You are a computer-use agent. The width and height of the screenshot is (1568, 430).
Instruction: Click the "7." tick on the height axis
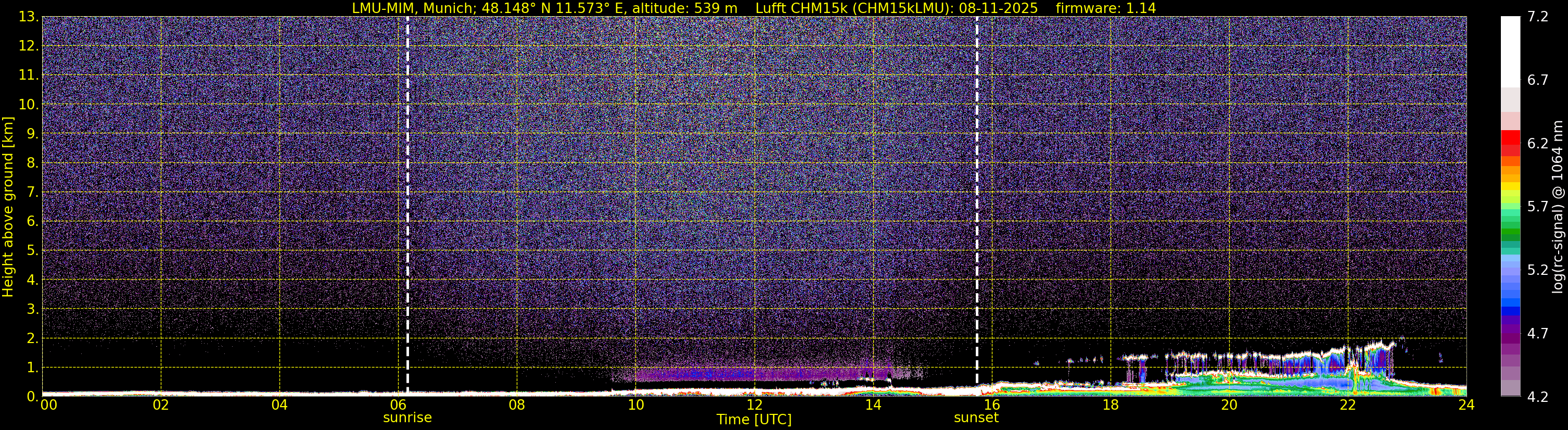(32, 192)
